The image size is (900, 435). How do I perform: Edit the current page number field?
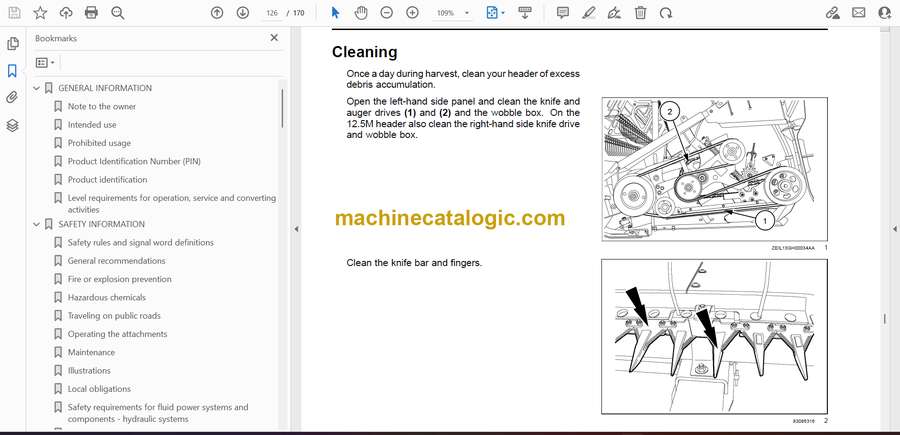point(272,13)
